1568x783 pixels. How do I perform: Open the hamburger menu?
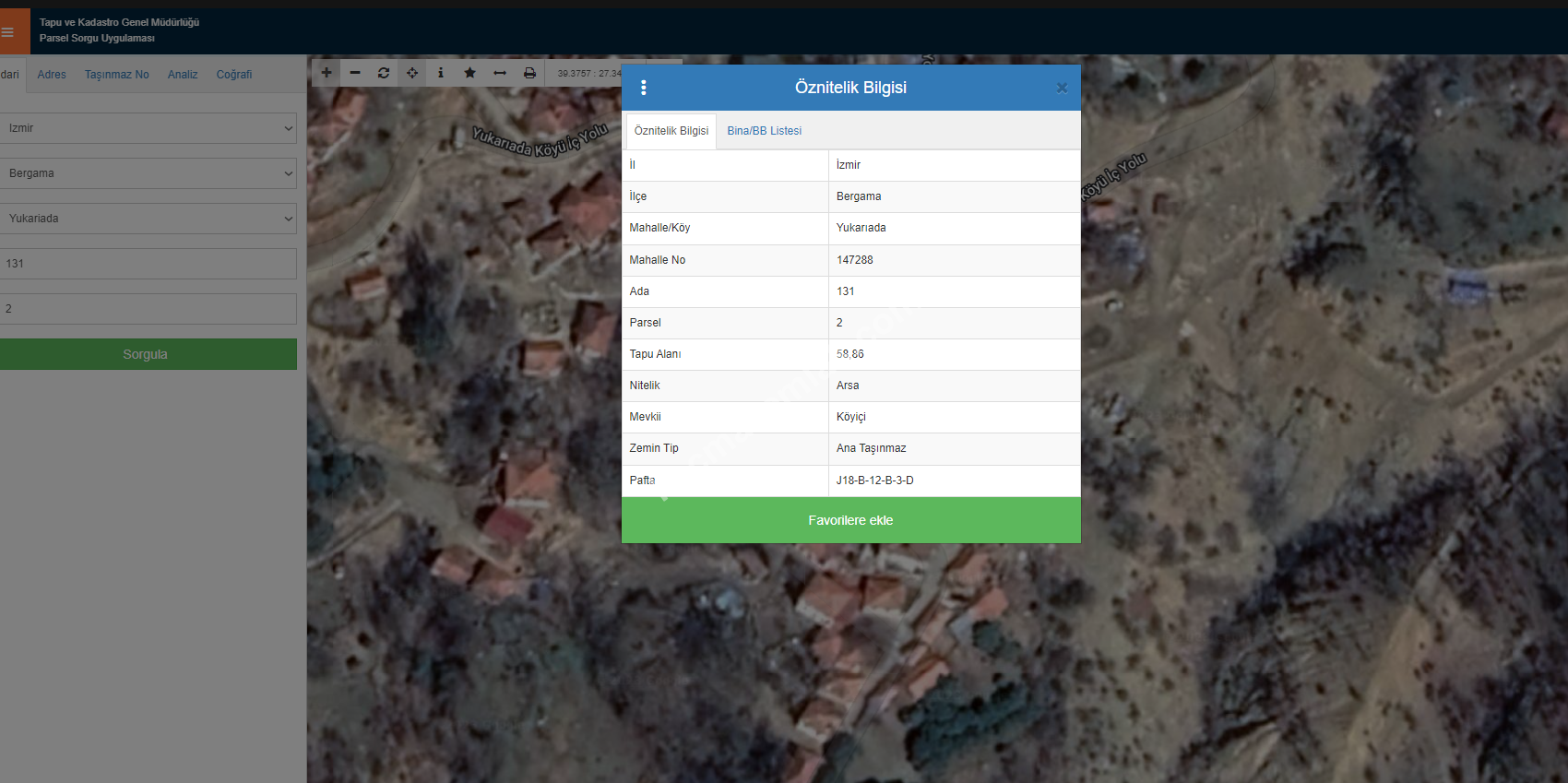pyautogui.click(x=8, y=32)
